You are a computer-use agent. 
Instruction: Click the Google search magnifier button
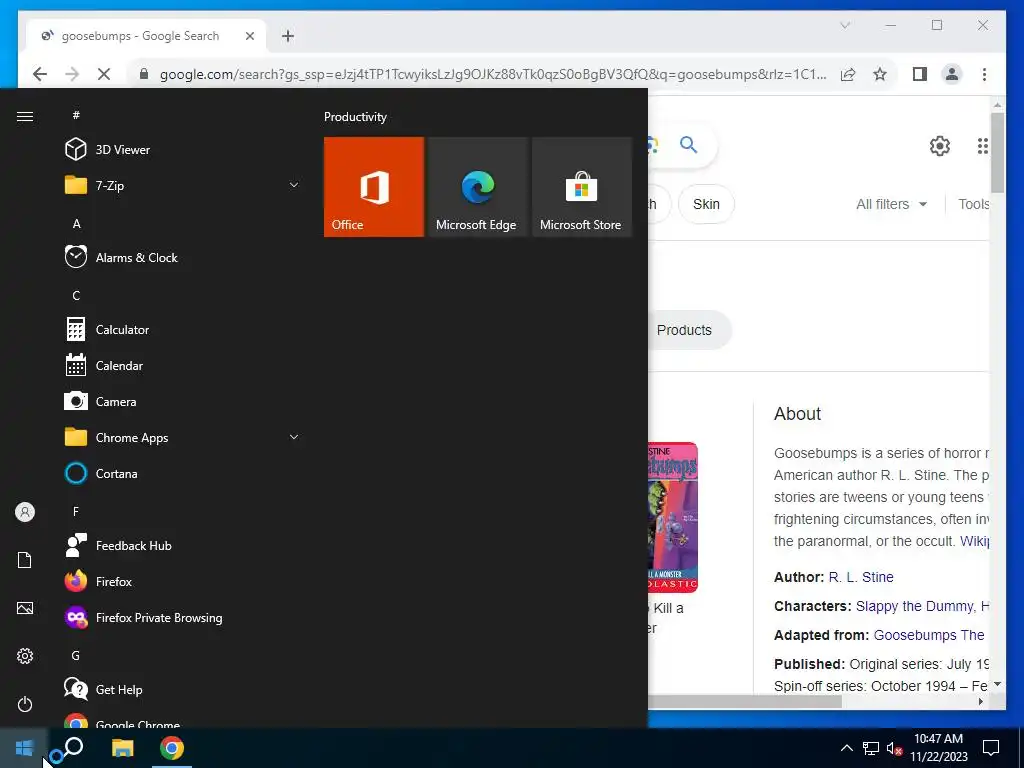tap(688, 144)
